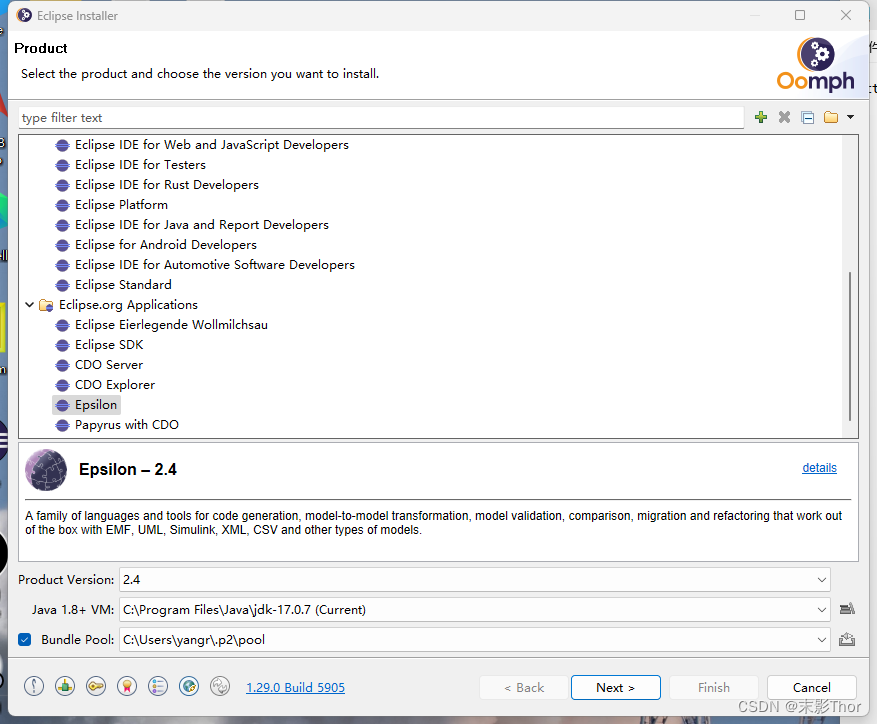Click the Eclipse.org Applications folder icon
877x724 pixels.
[x=46, y=305]
